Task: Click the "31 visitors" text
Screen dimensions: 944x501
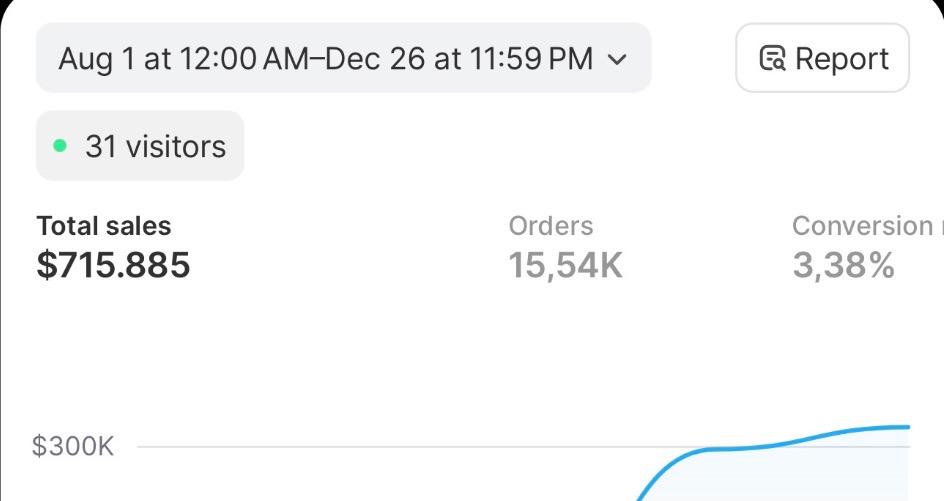Action: tap(155, 146)
